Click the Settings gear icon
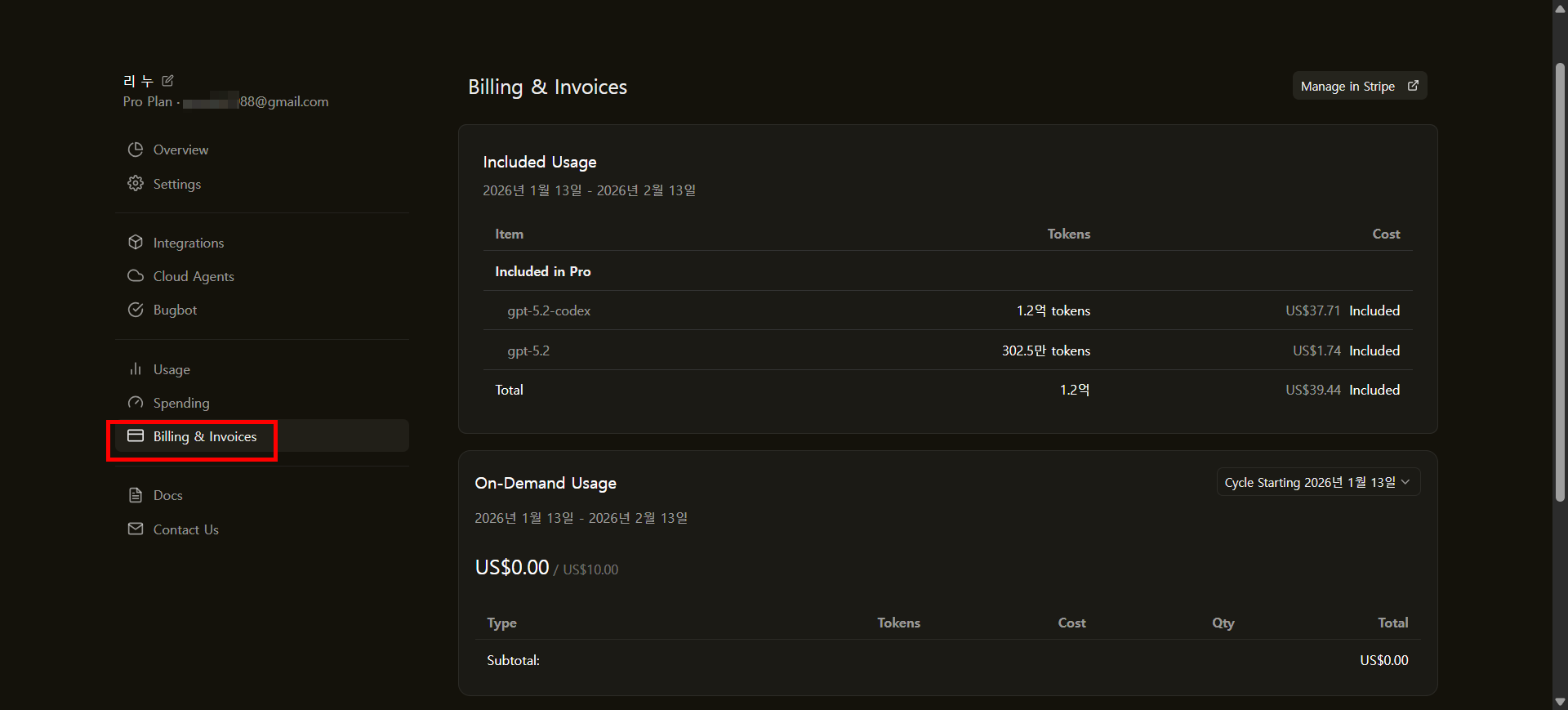This screenshot has height=710, width=1568. click(136, 184)
